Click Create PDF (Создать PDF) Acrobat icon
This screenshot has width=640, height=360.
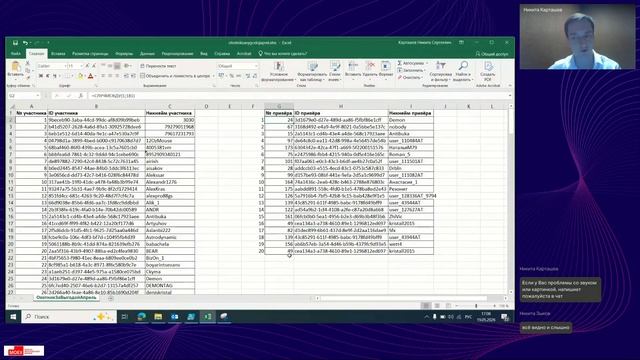[488, 71]
